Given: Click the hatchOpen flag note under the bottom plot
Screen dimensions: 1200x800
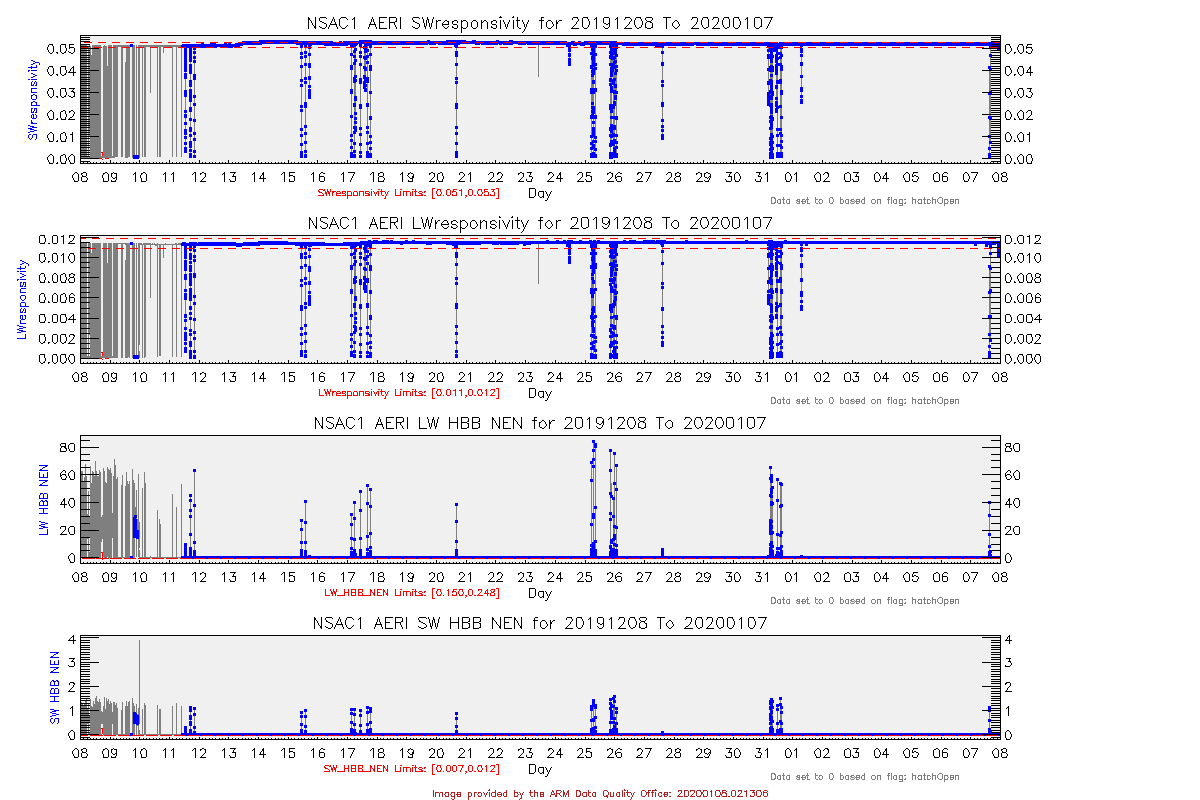Looking at the screenshot, I should [865, 777].
